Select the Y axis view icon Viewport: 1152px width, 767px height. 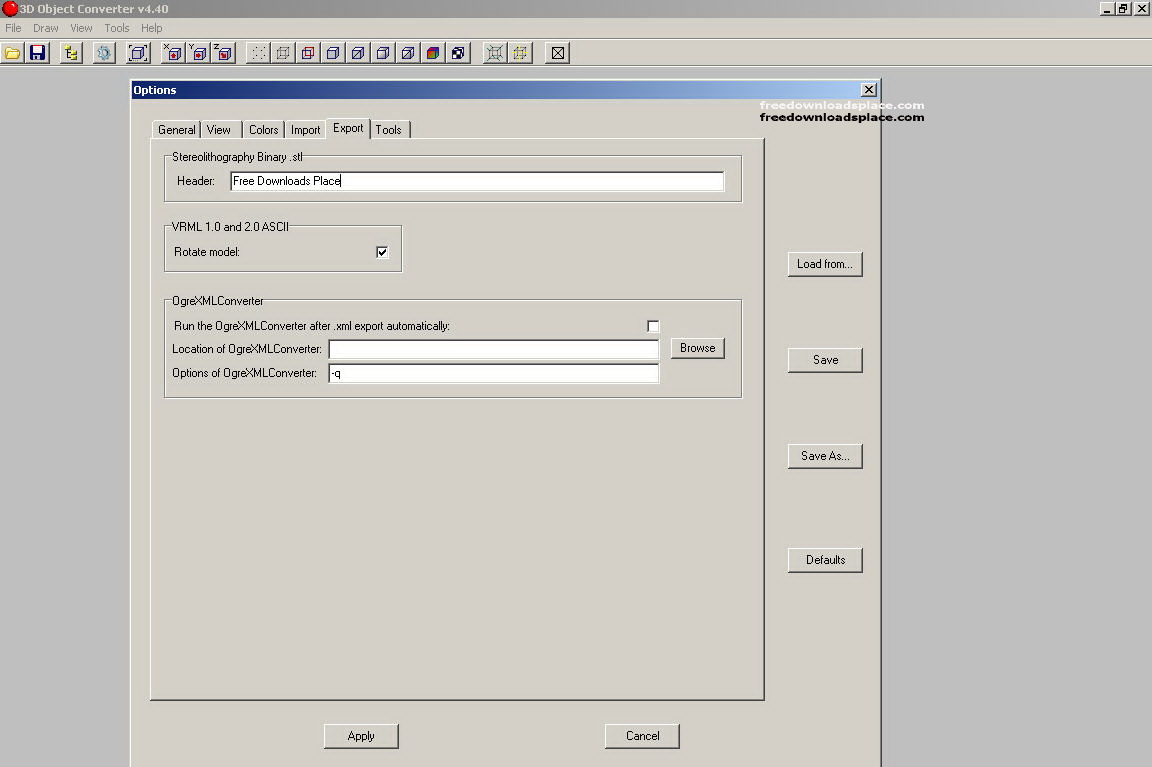[x=198, y=53]
